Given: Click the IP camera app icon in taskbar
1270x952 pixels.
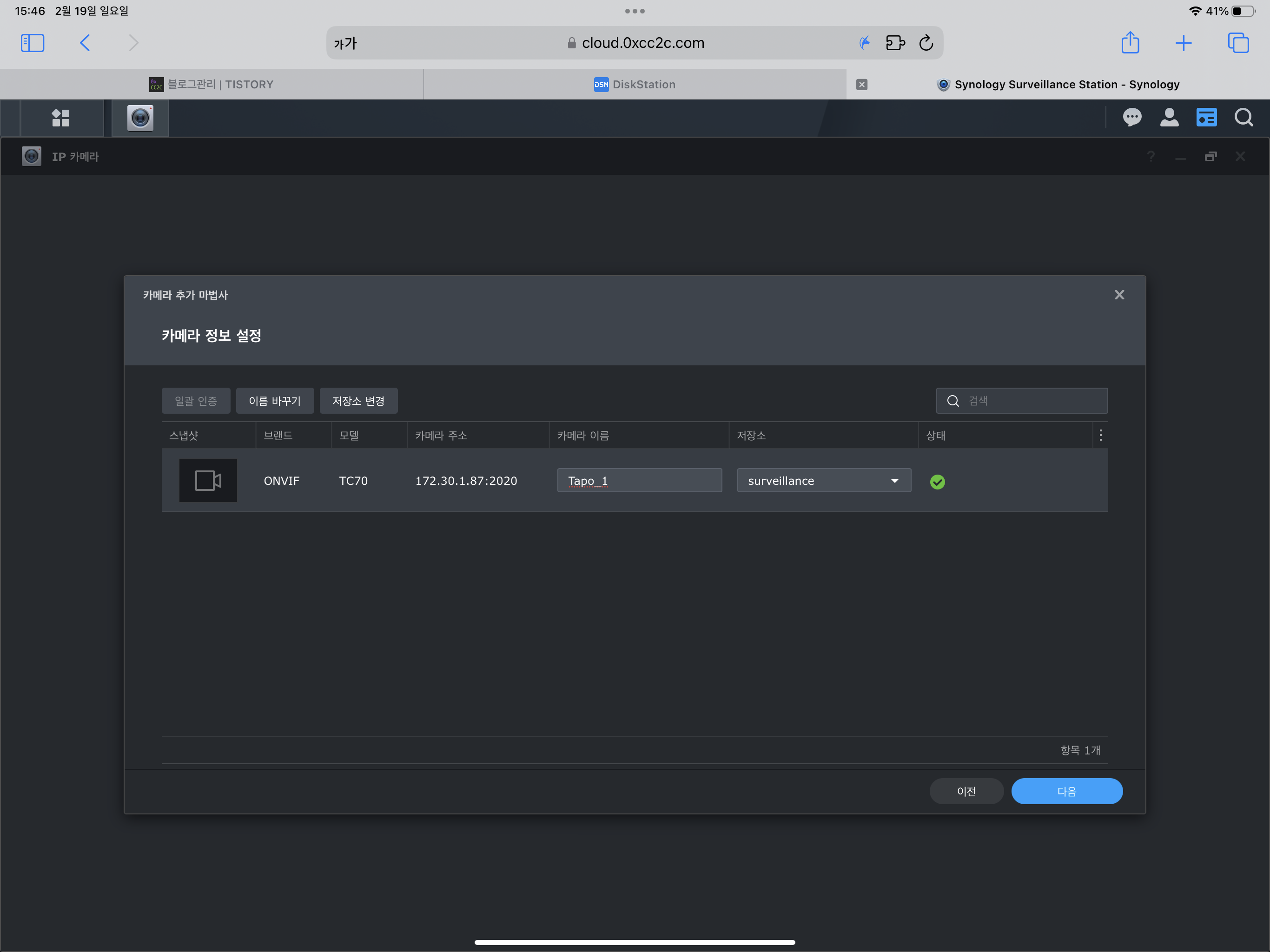Looking at the screenshot, I should [140, 118].
